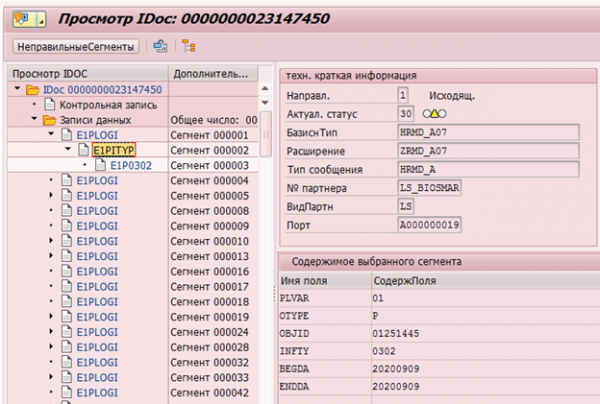Image resolution: width=600 pixels, height=404 pixels.
Task: Click the document icon beside E1P0302
Action: [x=99, y=165]
